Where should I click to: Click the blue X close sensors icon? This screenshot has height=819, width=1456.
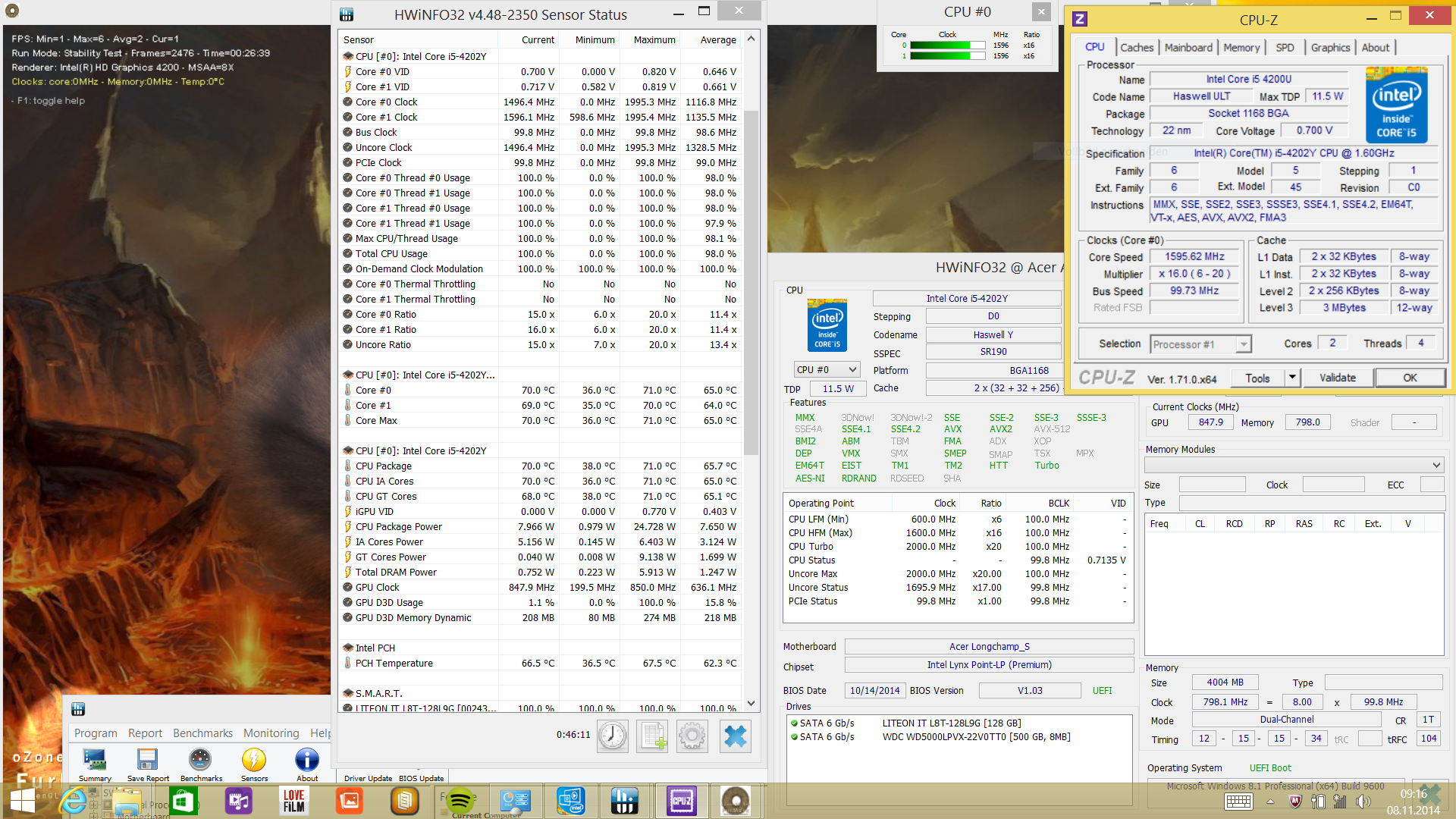point(734,736)
